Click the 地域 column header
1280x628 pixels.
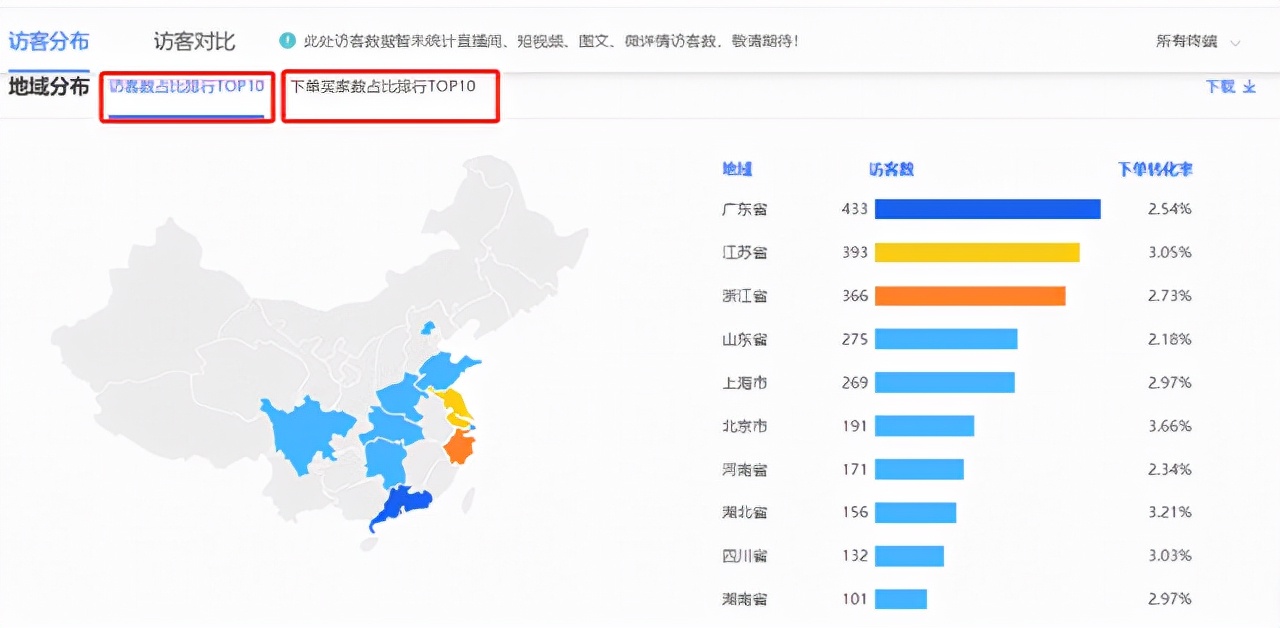[737, 168]
